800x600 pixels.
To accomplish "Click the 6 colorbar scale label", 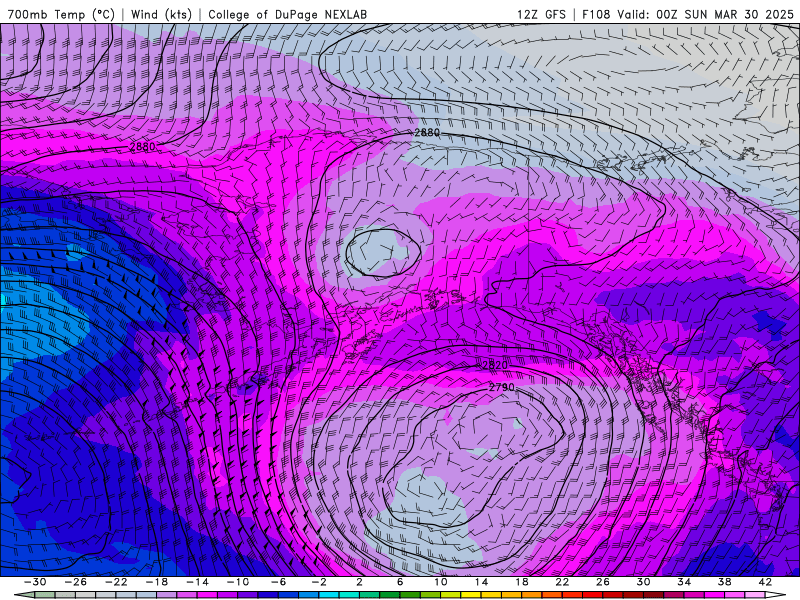I will click(400, 582).
